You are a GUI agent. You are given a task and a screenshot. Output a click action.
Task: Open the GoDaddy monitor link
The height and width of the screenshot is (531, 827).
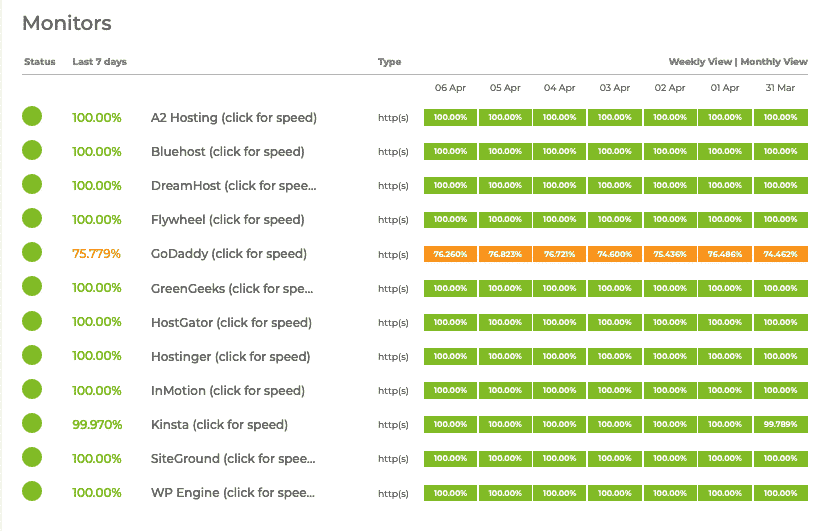pyautogui.click(x=228, y=254)
